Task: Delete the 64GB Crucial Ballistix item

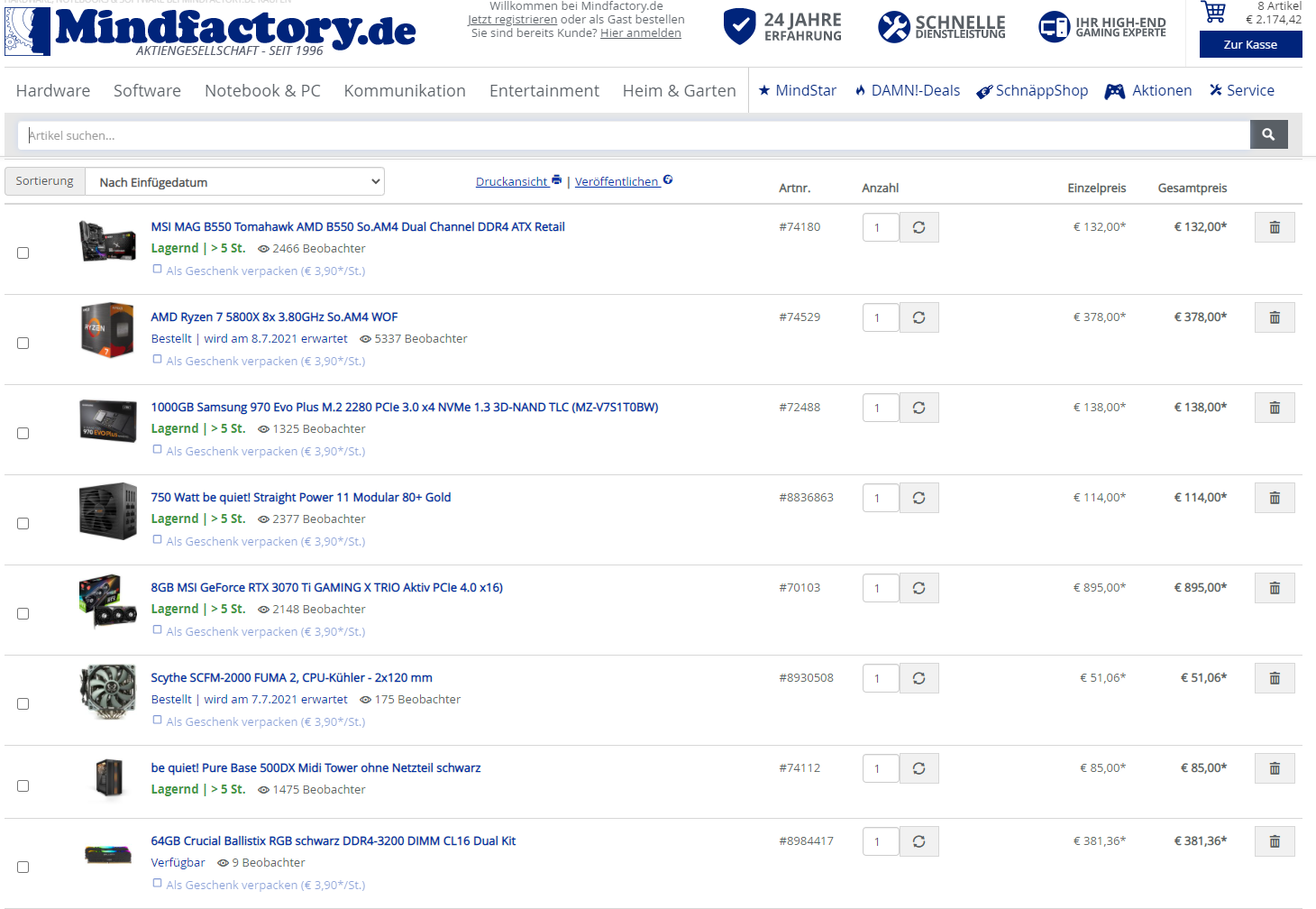Action: coord(1275,841)
